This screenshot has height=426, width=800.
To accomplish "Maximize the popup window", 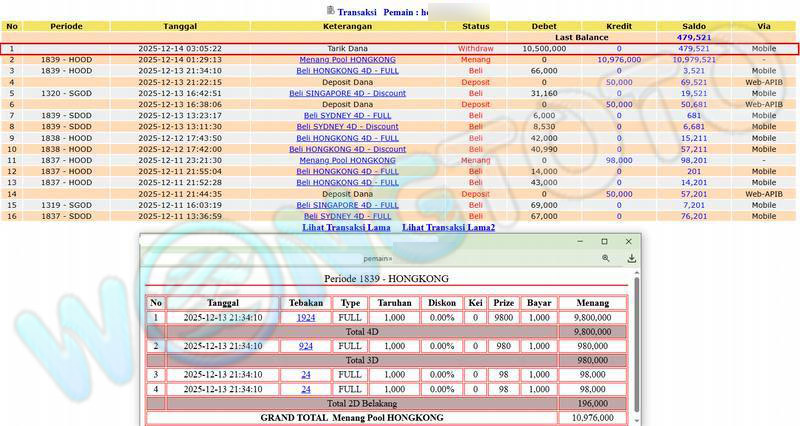I will point(604,242).
